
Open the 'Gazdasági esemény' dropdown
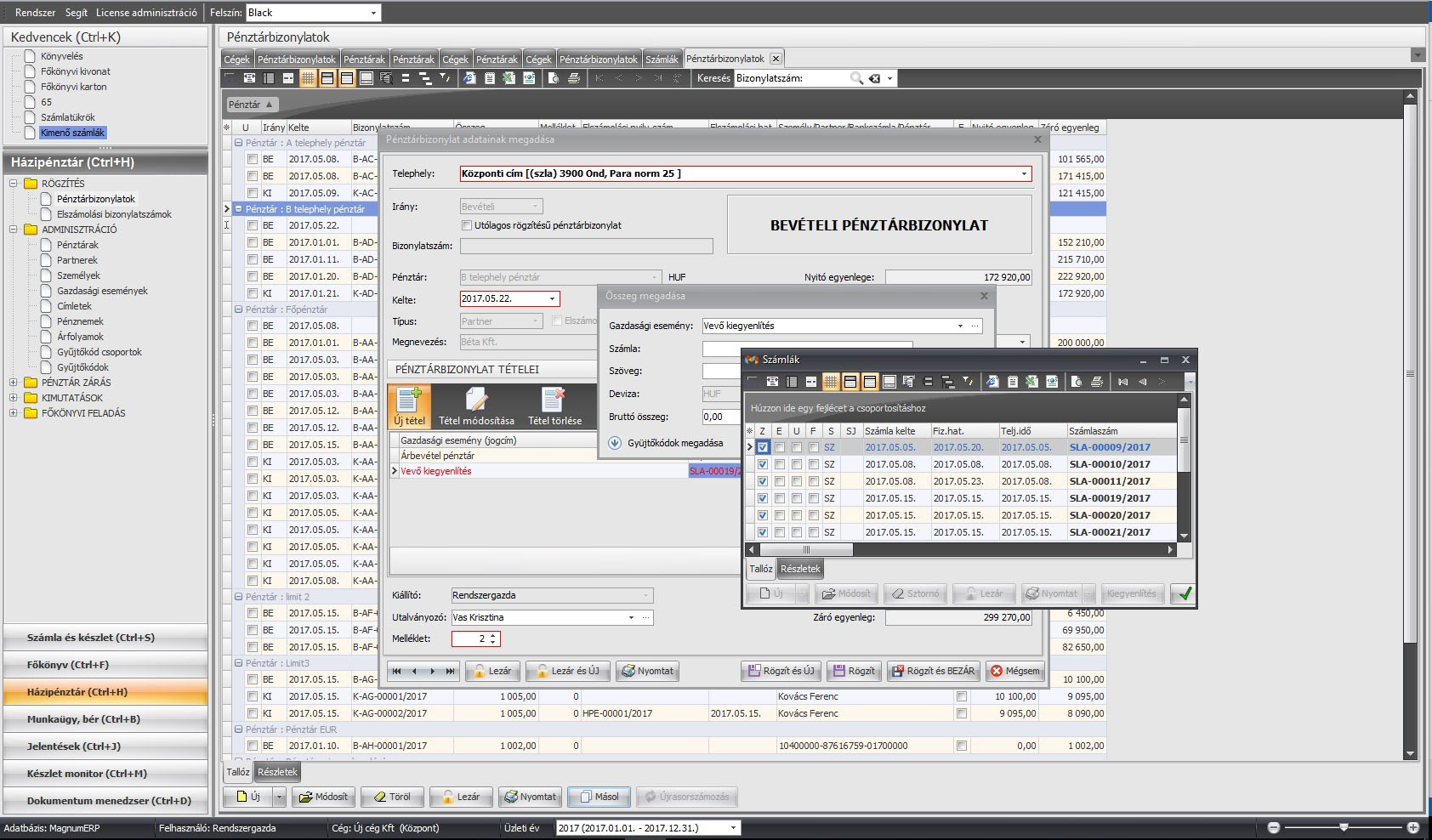tap(960, 326)
